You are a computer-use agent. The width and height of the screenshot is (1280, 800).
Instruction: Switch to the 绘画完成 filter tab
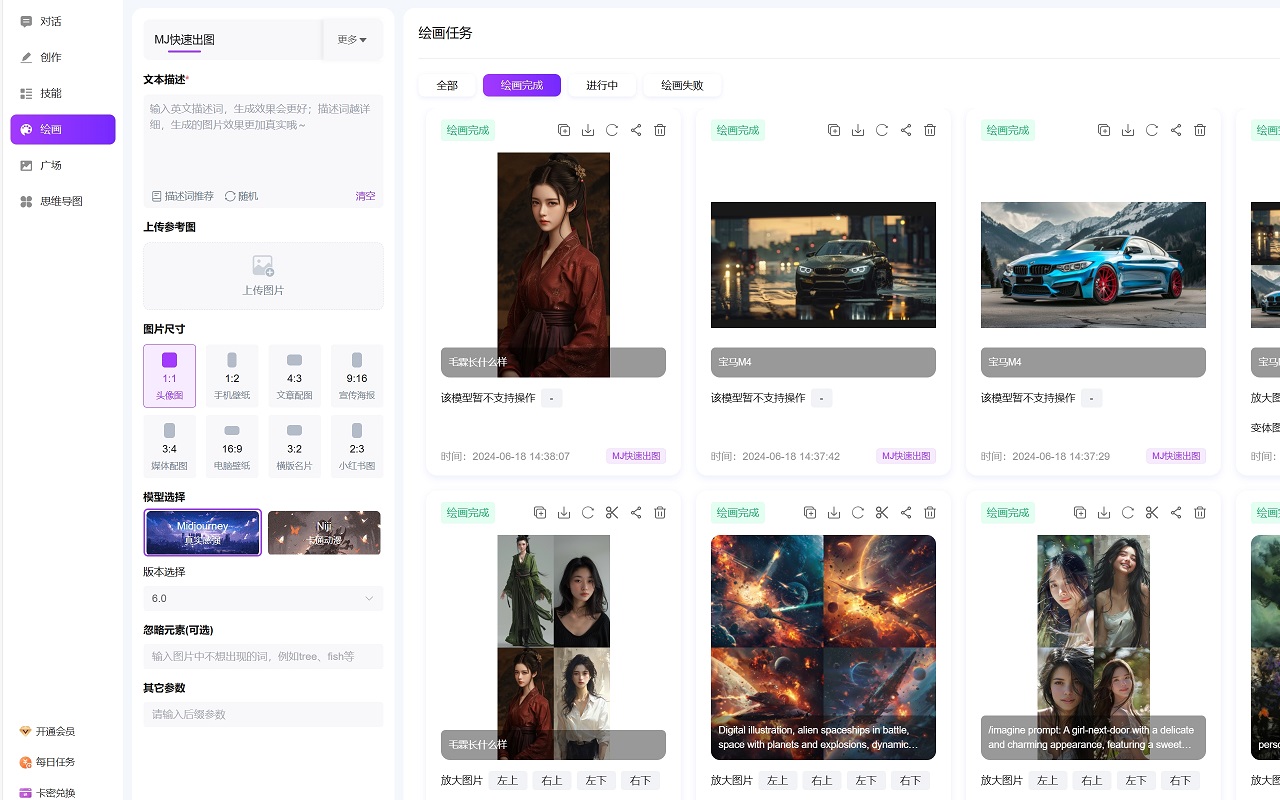(522, 85)
